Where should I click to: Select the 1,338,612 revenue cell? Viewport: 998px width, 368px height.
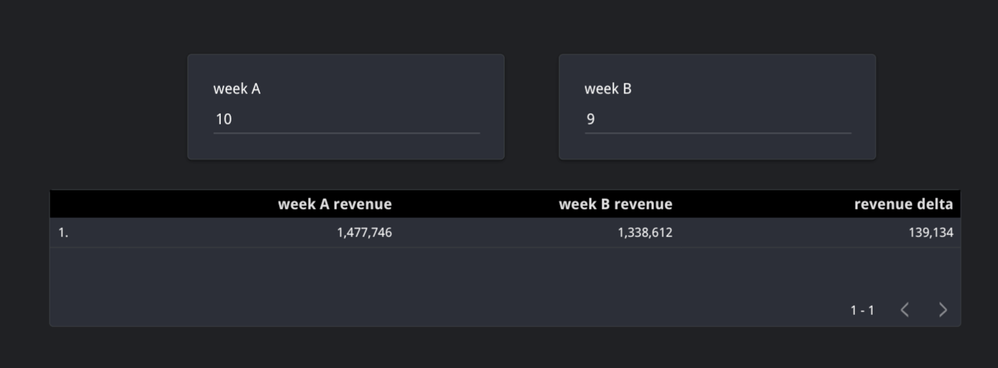point(645,233)
